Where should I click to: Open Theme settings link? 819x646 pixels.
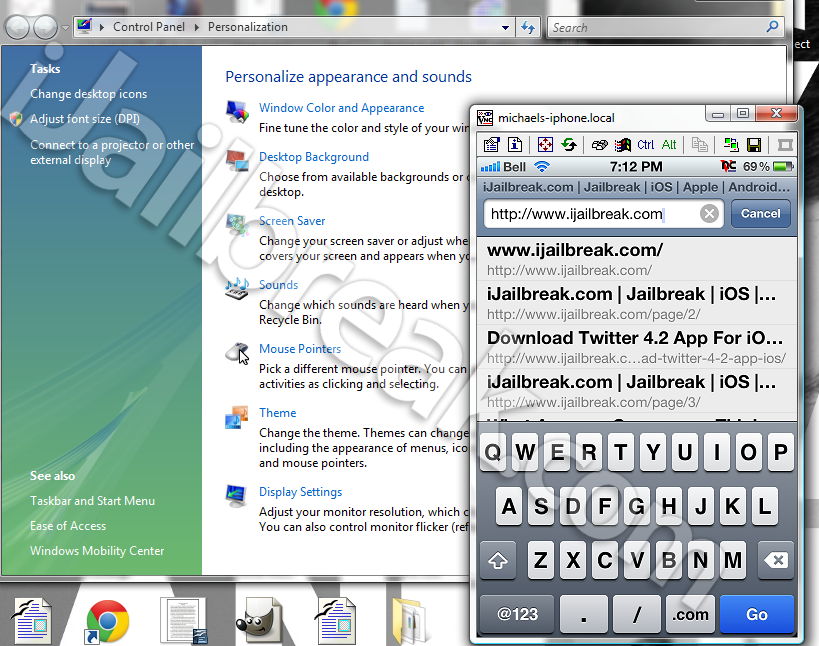pyautogui.click(x=277, y=413)
